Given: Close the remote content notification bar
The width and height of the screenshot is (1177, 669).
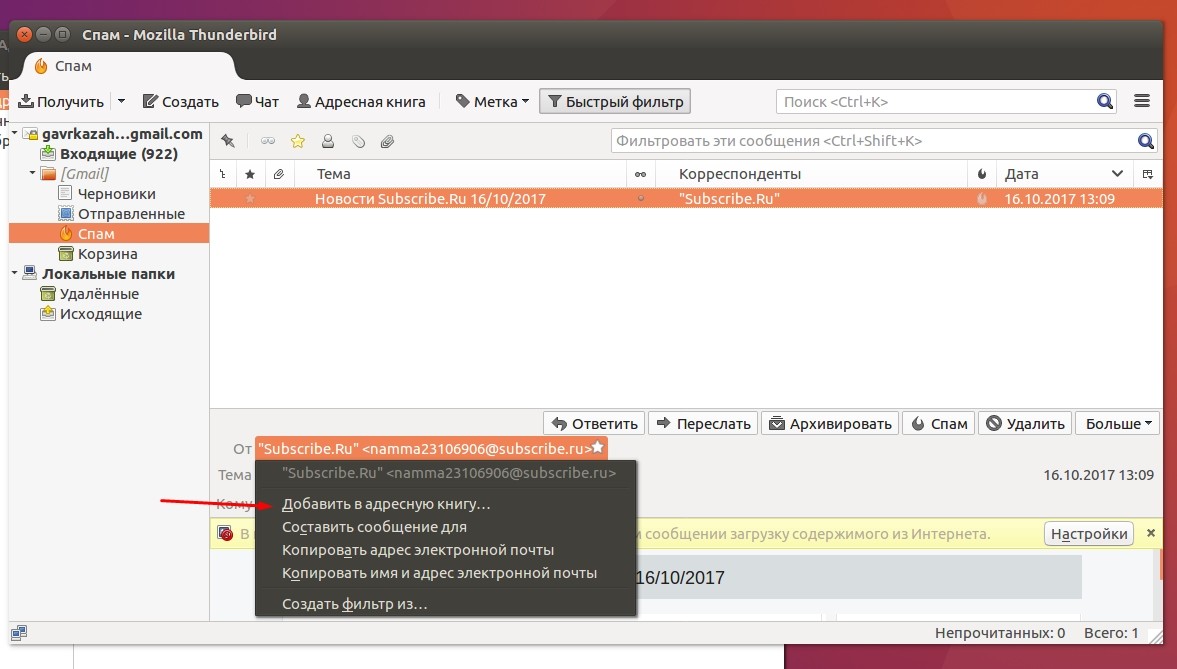Looking at the screenshot, I should [1151, 533].
